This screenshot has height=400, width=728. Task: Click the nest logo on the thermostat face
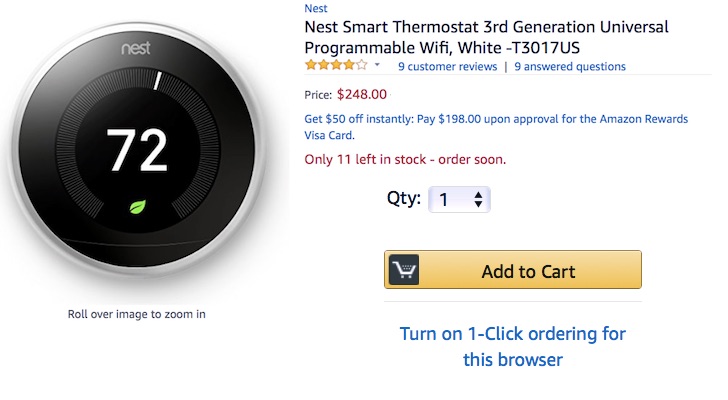[x=137, y=48]
